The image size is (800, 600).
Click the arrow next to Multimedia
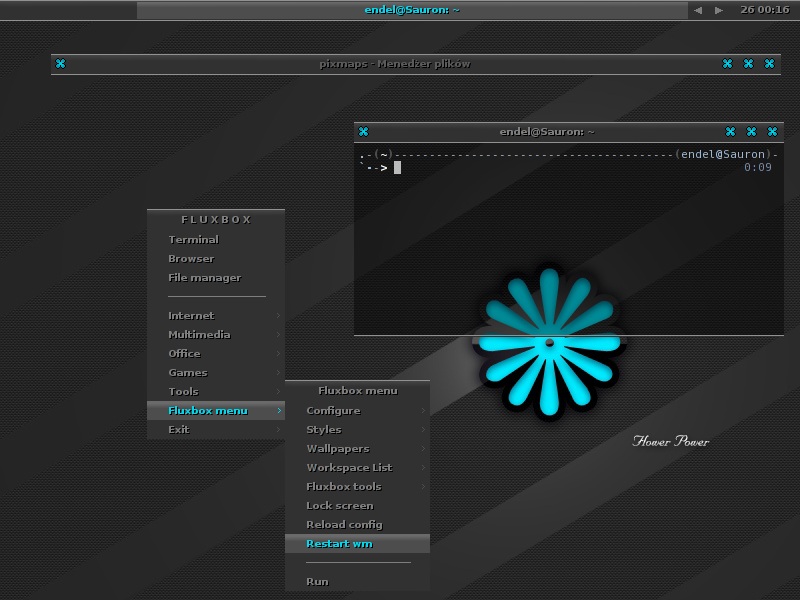[278, 335]
